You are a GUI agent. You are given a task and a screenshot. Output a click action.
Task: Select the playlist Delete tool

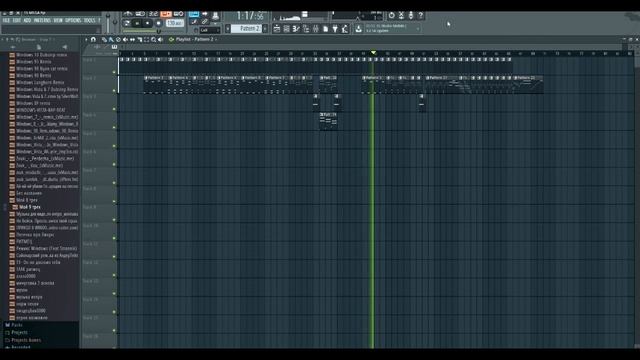click(118, 40)
